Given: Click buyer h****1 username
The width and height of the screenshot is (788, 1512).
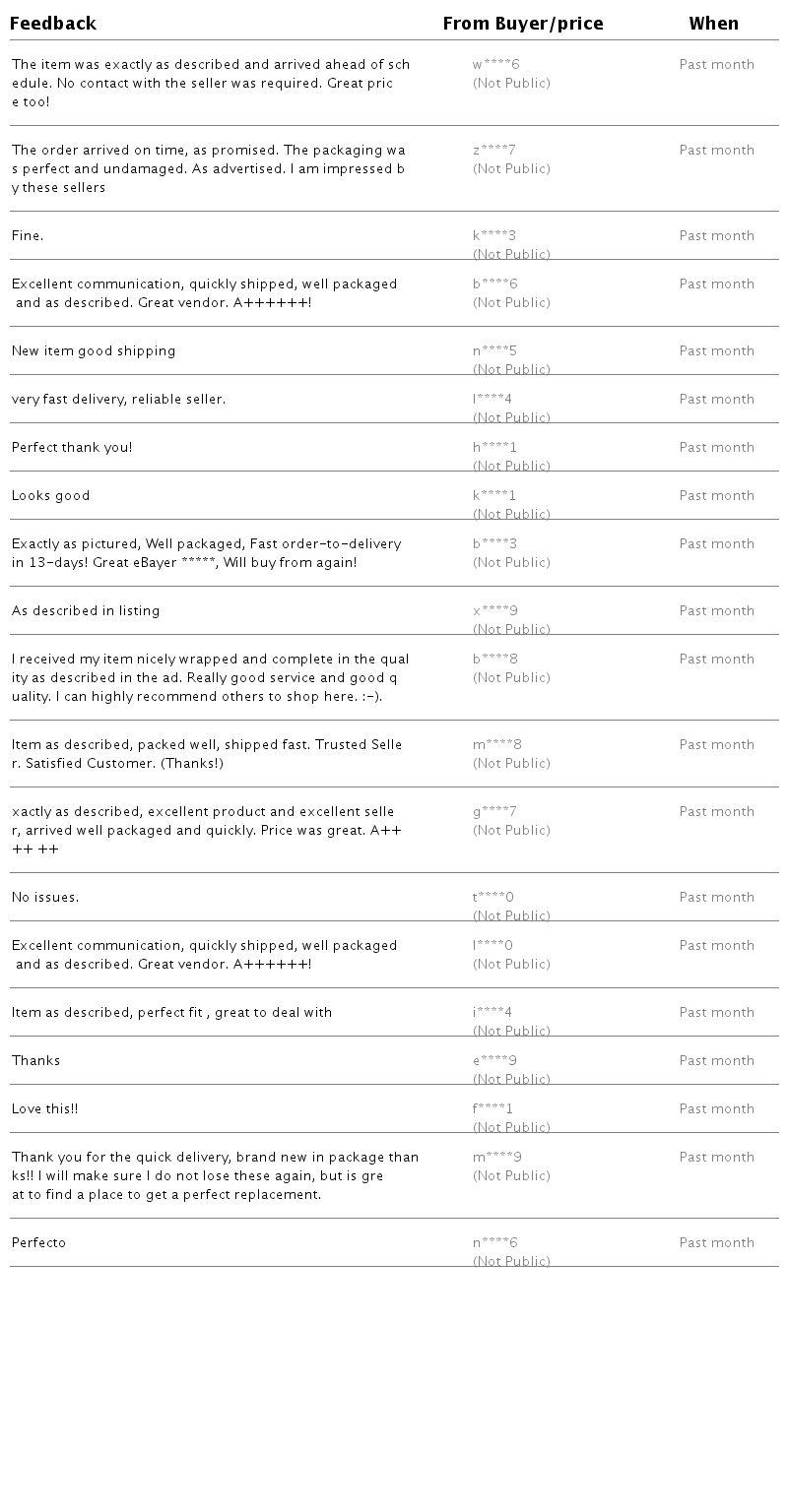Looking at the screenshot, I should coord(494,448).
